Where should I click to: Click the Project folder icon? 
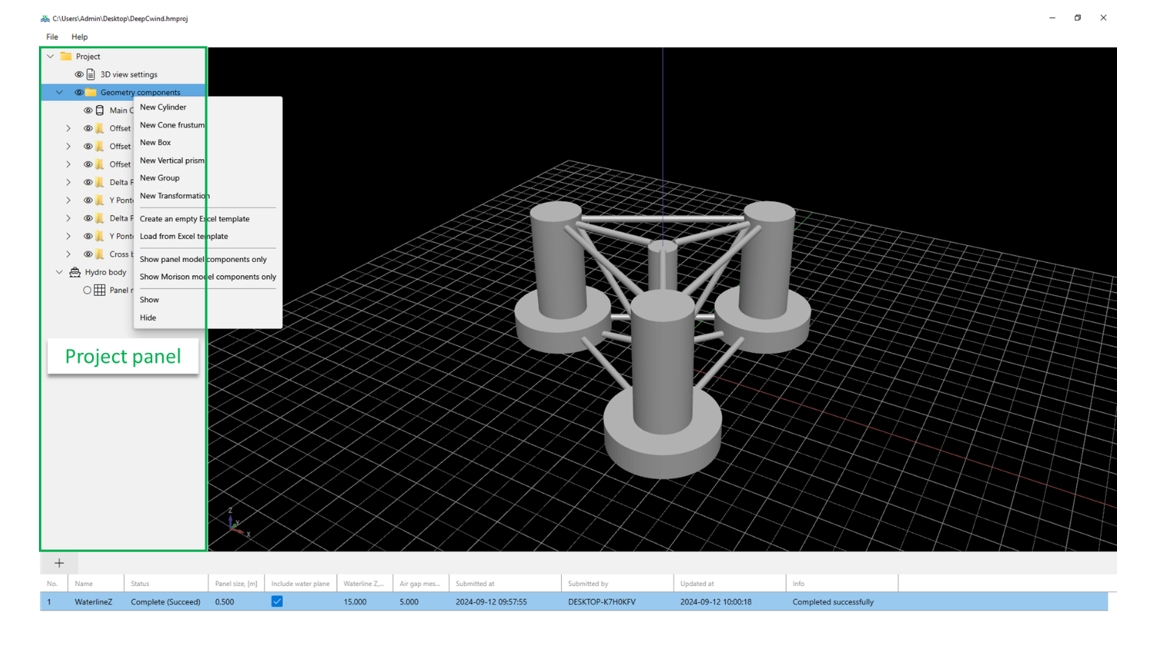[66, 56]
